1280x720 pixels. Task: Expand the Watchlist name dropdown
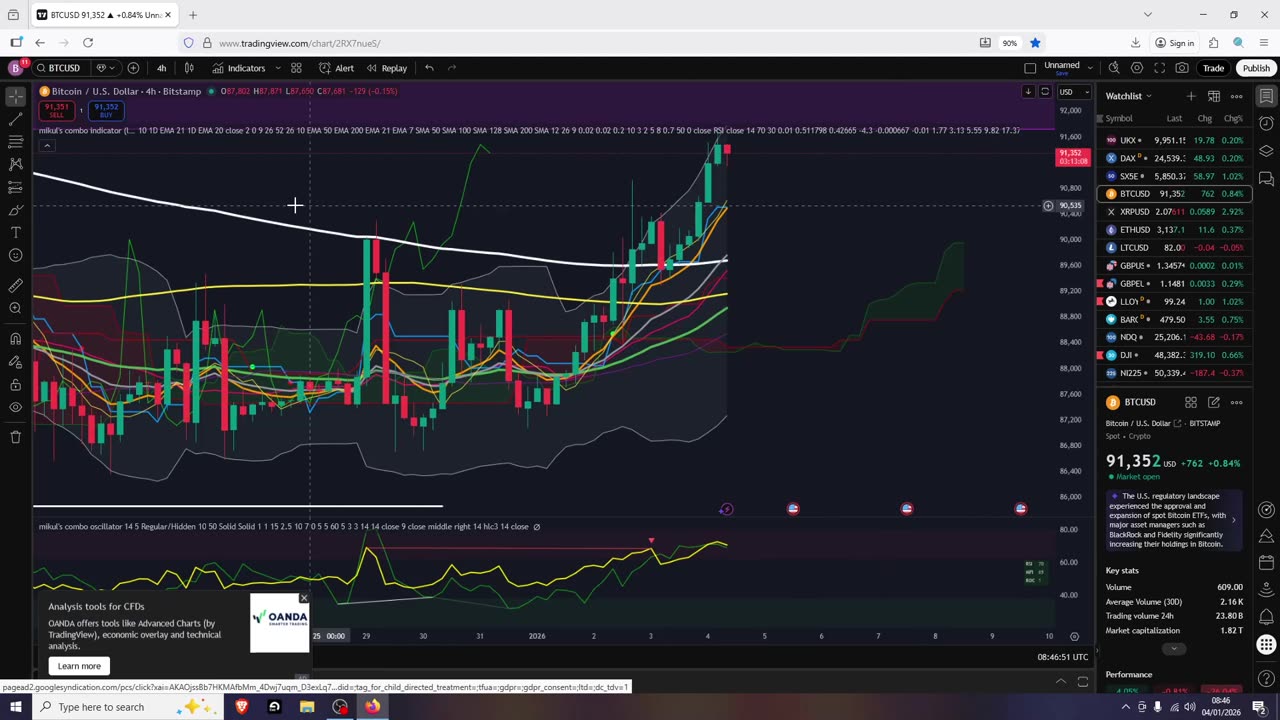click(x=1128, y=96)
